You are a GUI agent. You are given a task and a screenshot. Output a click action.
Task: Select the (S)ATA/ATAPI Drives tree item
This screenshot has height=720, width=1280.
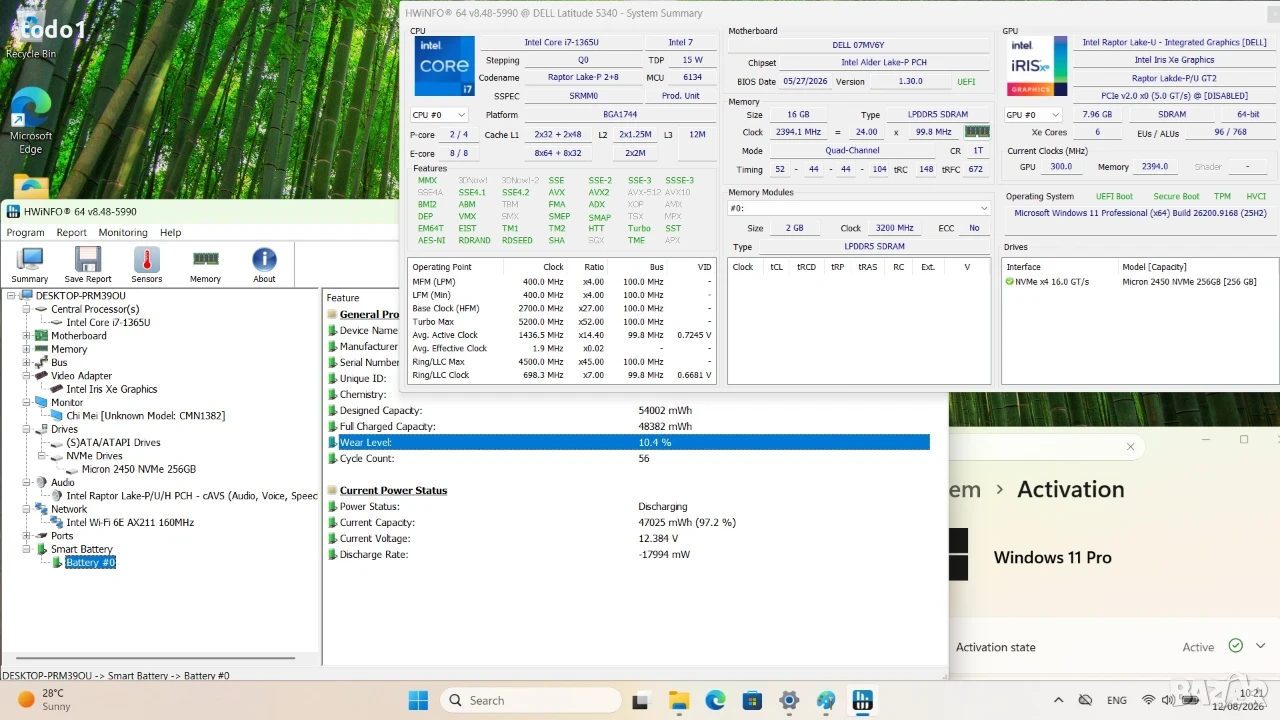[113, 442]
